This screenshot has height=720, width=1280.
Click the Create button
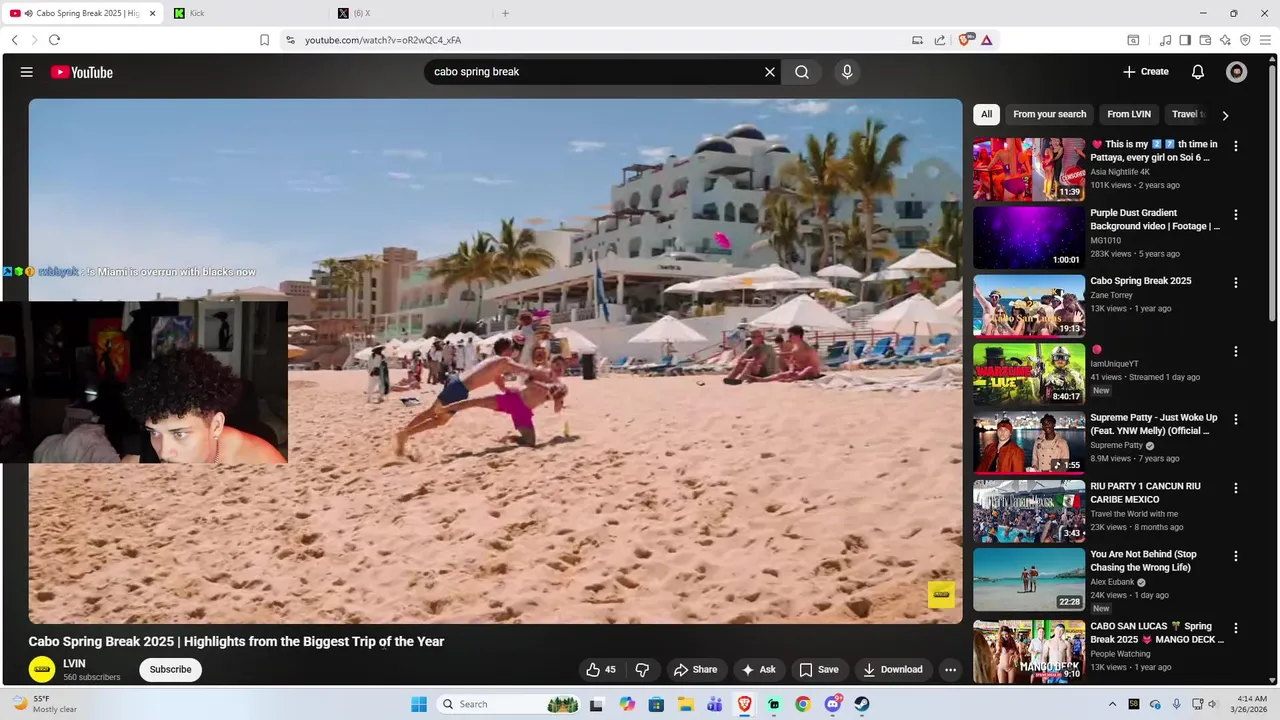[x=1146, y=72]
